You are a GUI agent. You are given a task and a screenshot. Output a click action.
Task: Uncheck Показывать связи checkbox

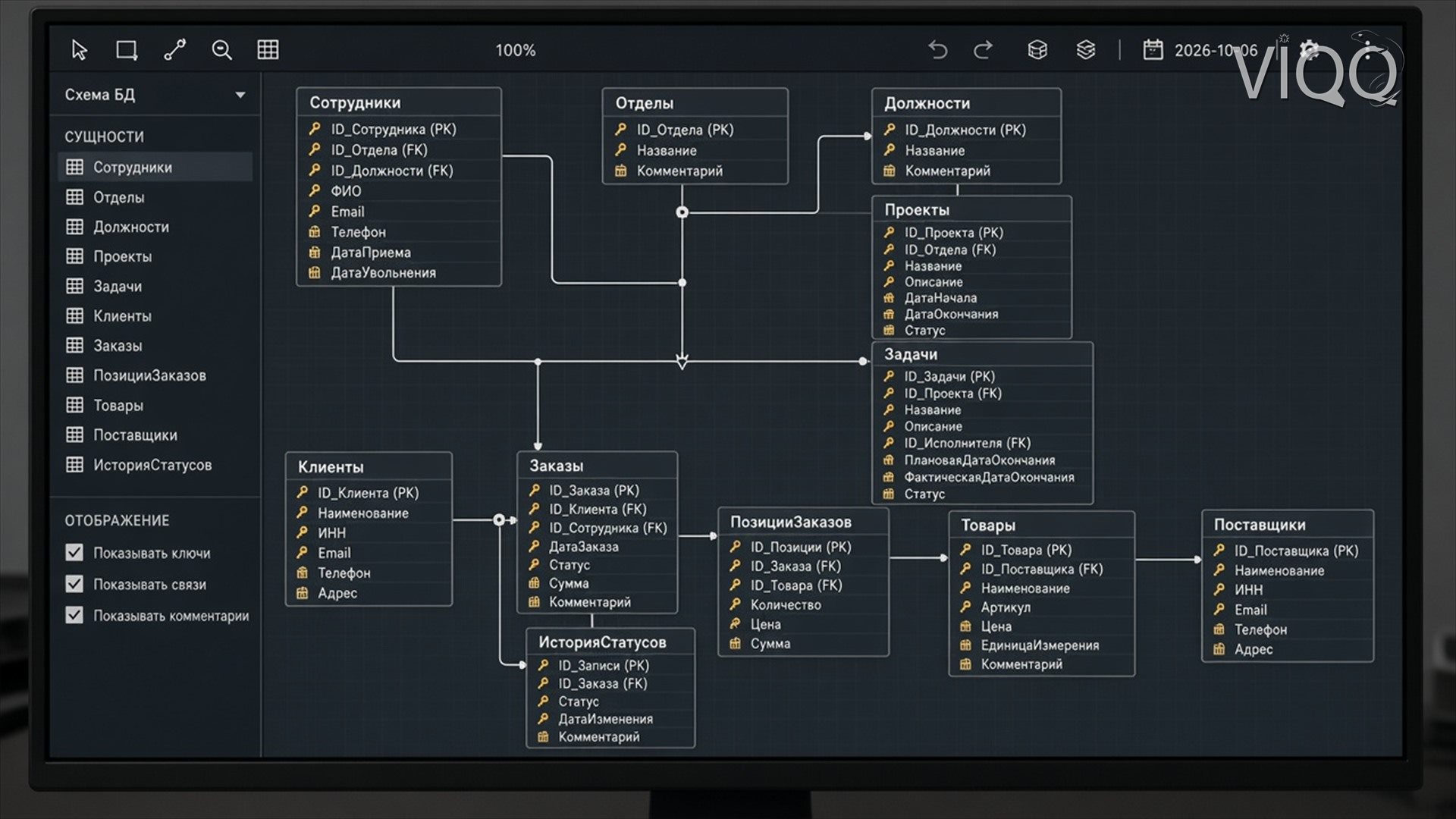coord(74,584)
